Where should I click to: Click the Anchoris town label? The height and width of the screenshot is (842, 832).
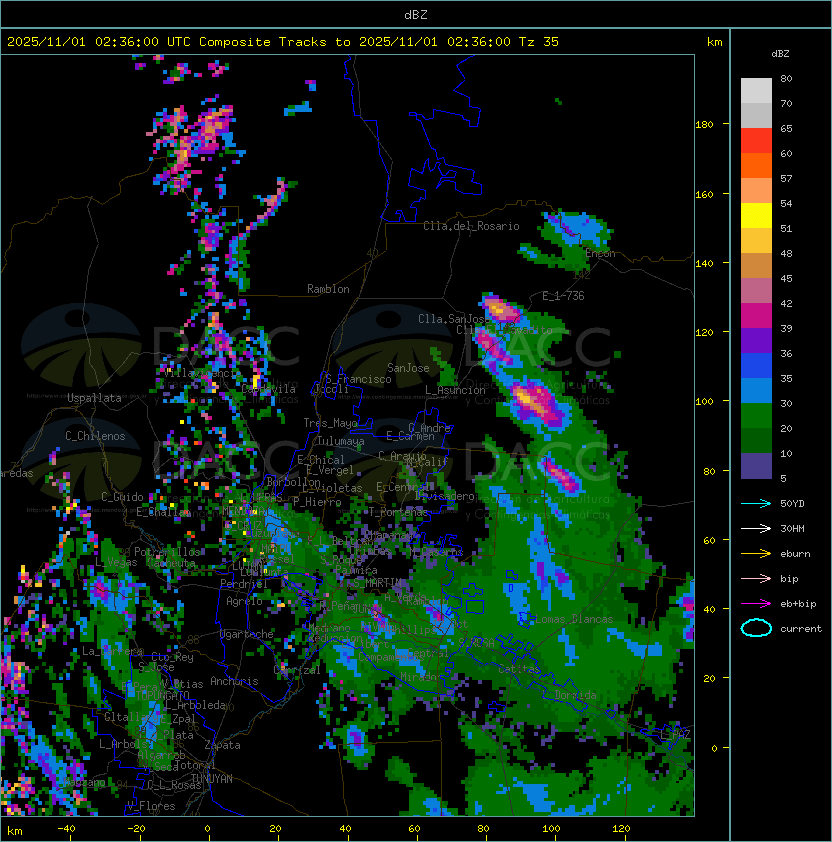[x=234, y=681]
